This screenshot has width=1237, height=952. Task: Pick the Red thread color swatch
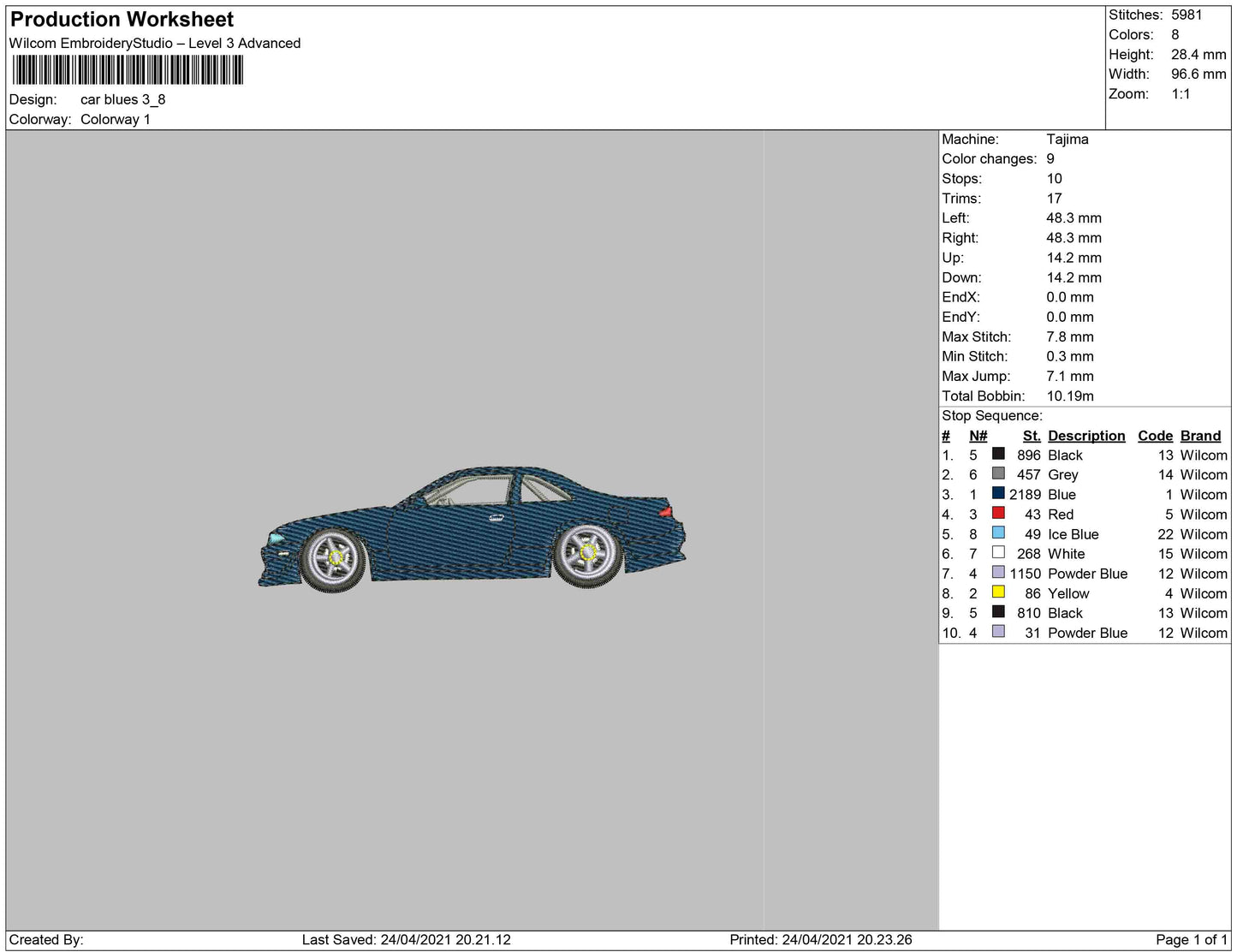coord(998,513)
